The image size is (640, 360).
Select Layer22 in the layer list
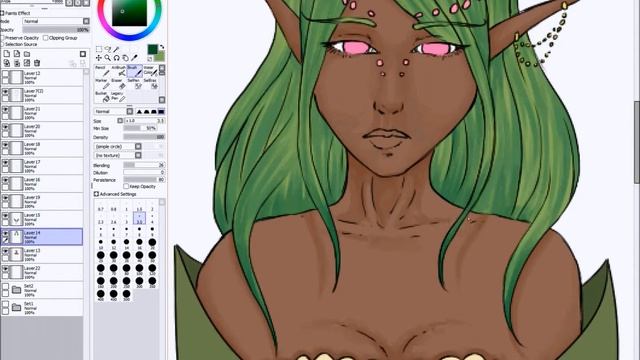[x=42, y=272]
